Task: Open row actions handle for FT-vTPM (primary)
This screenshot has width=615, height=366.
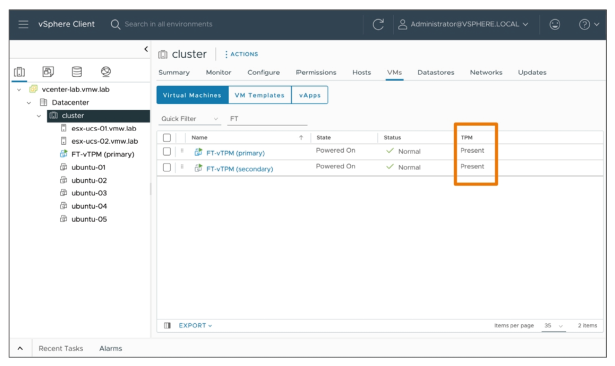Action: pyautogui.click(x=182, y=151)
